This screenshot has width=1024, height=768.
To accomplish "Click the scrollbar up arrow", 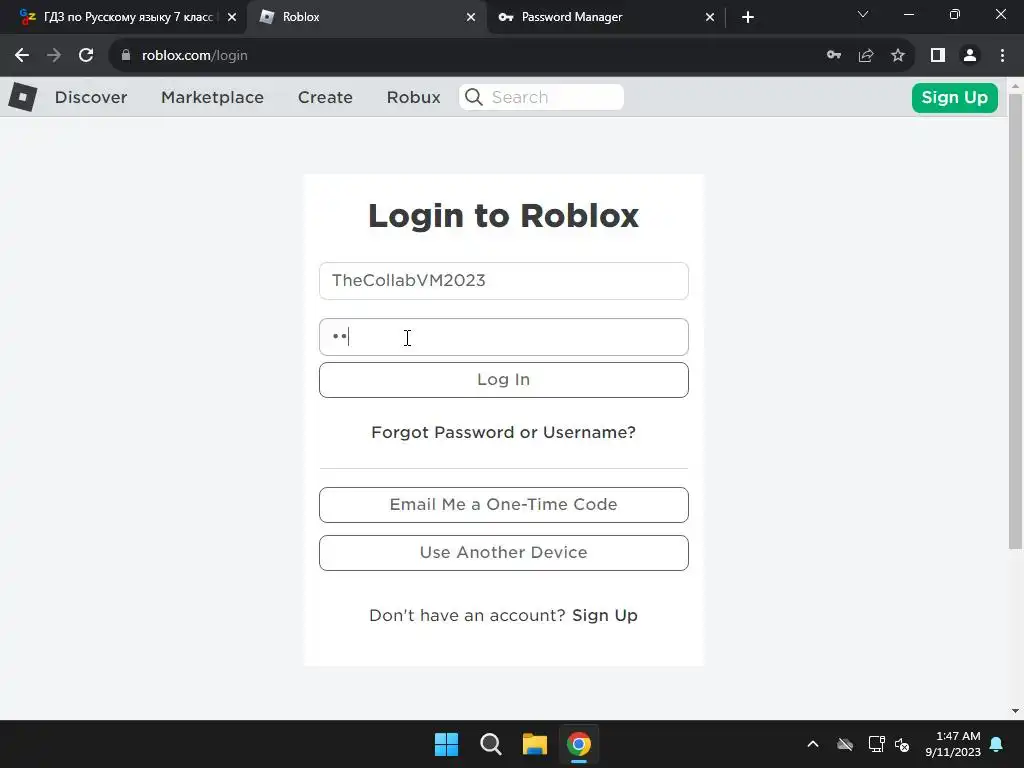I will tap(1015, 85).
